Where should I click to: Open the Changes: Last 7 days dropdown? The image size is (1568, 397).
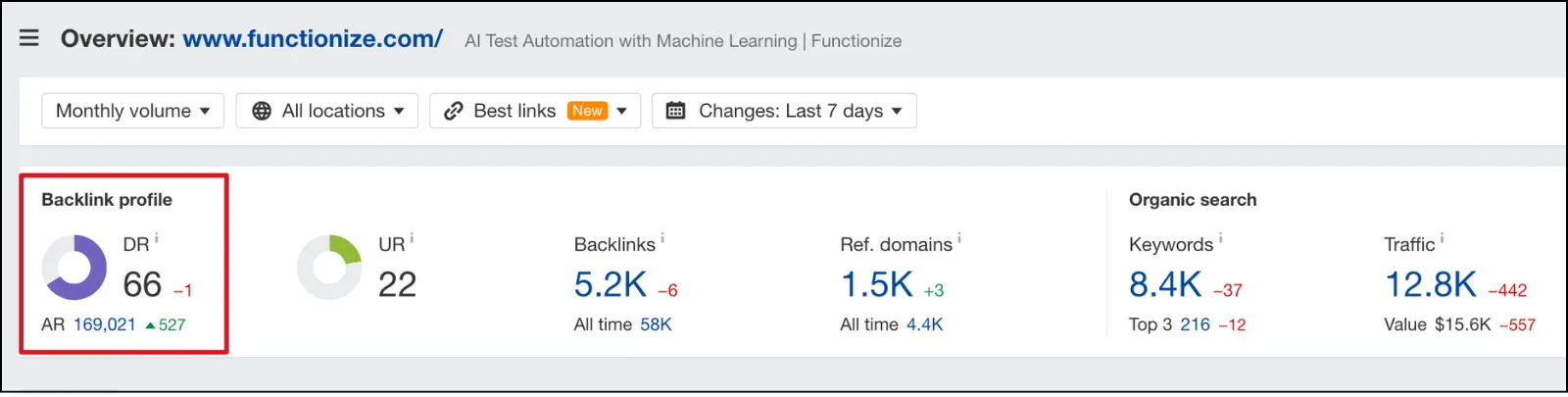click(x=784, y=111)
